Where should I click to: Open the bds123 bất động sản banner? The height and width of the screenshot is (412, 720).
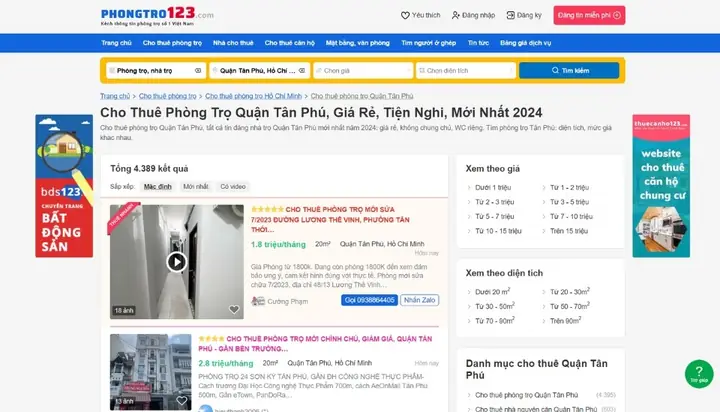[x=64, y=186]
